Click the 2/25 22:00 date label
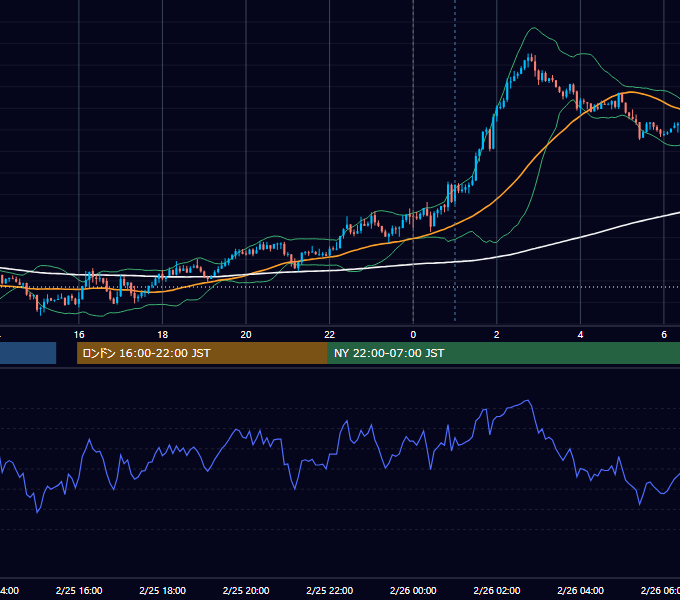 330,590
